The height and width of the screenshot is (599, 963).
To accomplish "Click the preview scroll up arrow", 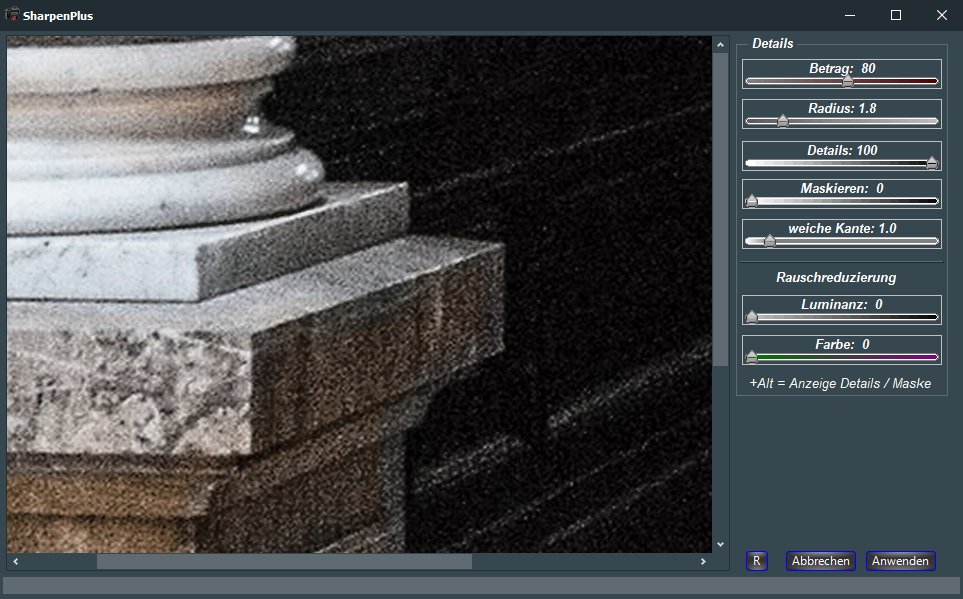I will 720,44.
